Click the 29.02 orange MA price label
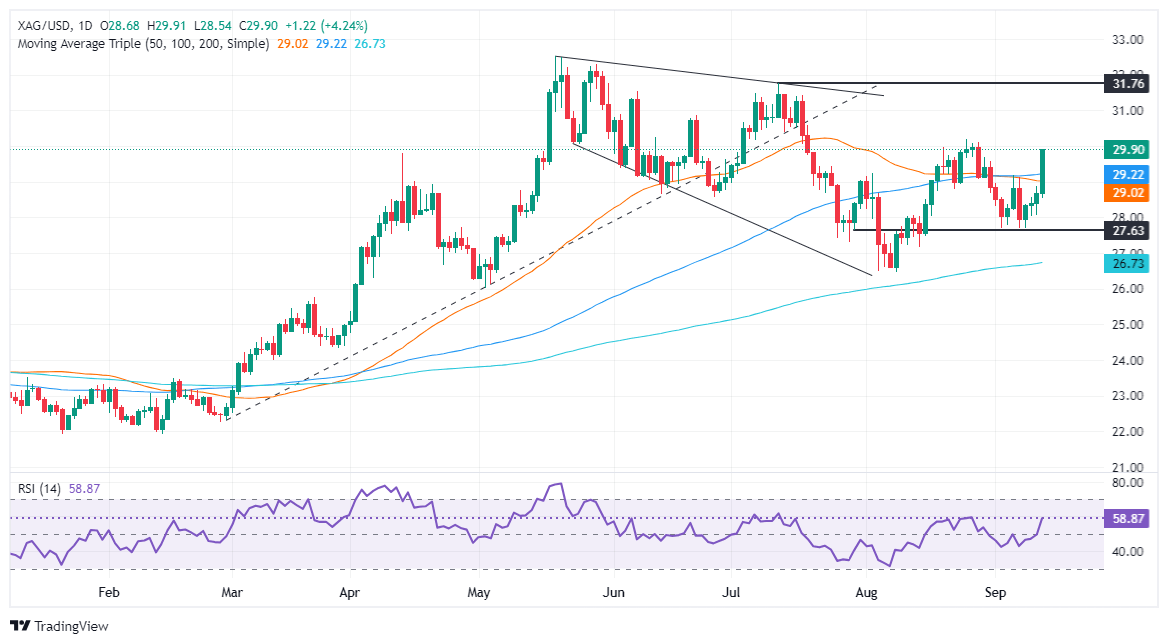Image resolution: width=1168 pixels, height=644 pixels. [x=1127, y=193]
